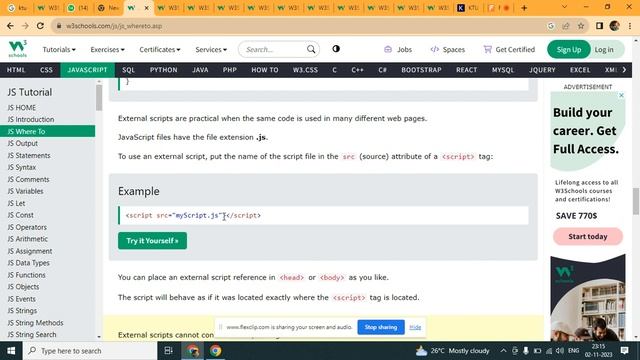The height and width of the screenshot is (360, 640).
Task: Click the browser forward arrow
Action: click(25, 26)
